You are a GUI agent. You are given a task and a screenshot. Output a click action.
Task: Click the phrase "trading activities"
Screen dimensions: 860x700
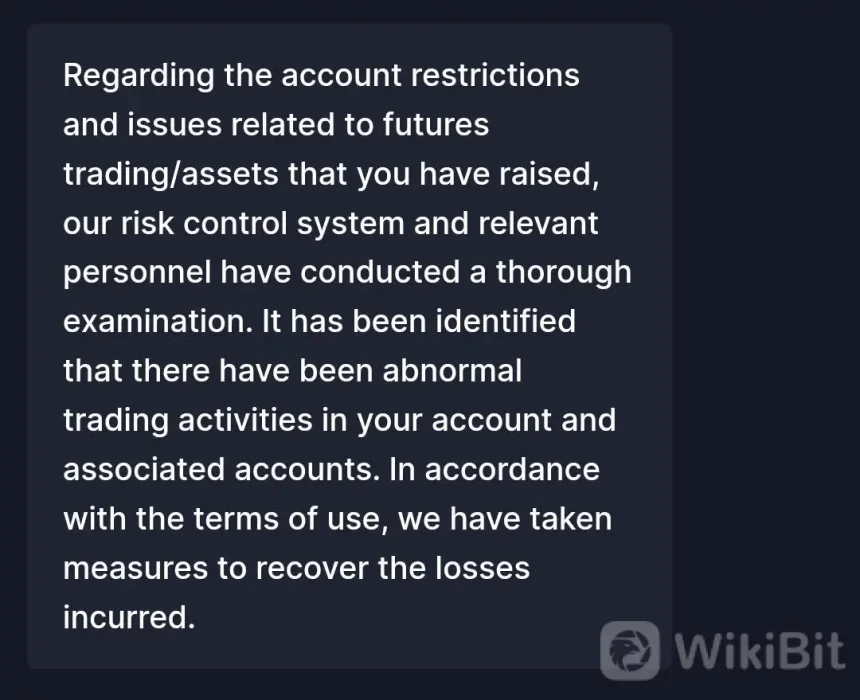(x=188, y=421)
